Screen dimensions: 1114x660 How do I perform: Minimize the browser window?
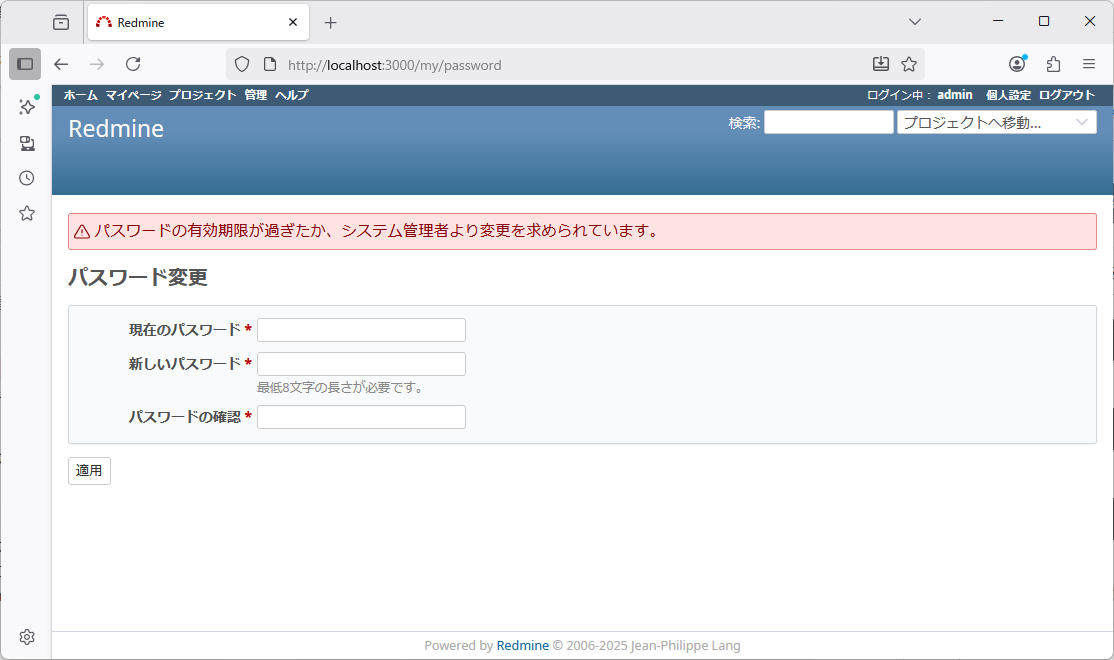click(x=998, y=21)
